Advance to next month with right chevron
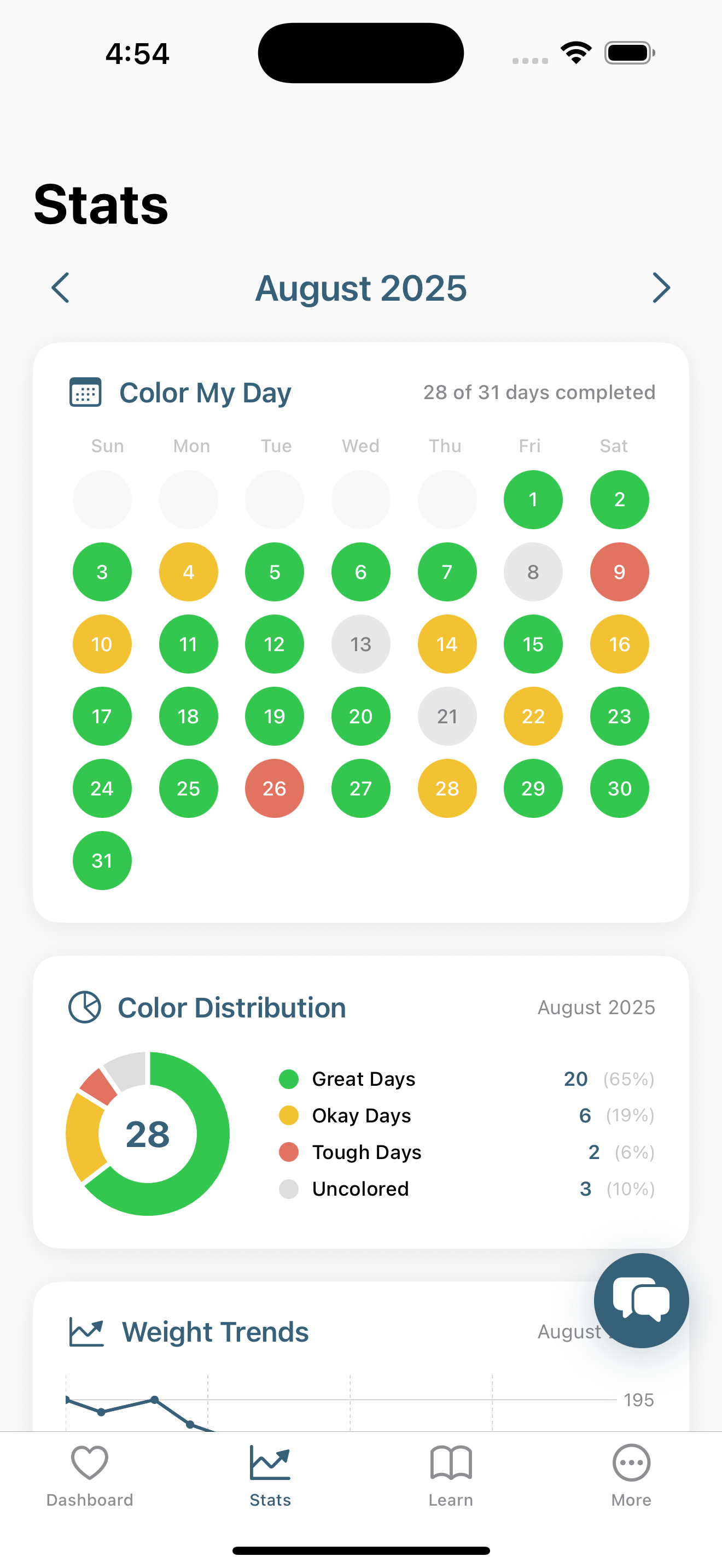Viewport: 722px width, 1568px height. coord(661,288)
